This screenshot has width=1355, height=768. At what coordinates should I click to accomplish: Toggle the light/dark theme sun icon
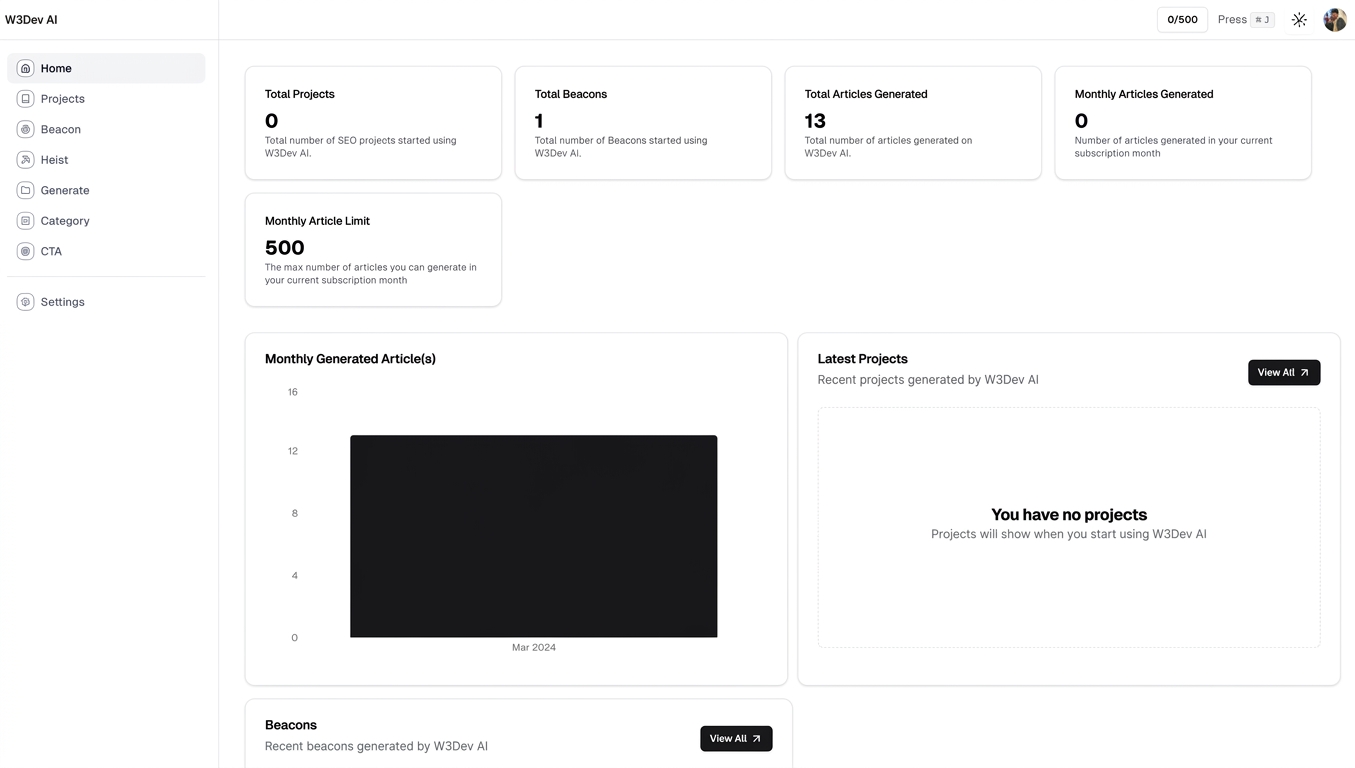(x=1299, y=20)
